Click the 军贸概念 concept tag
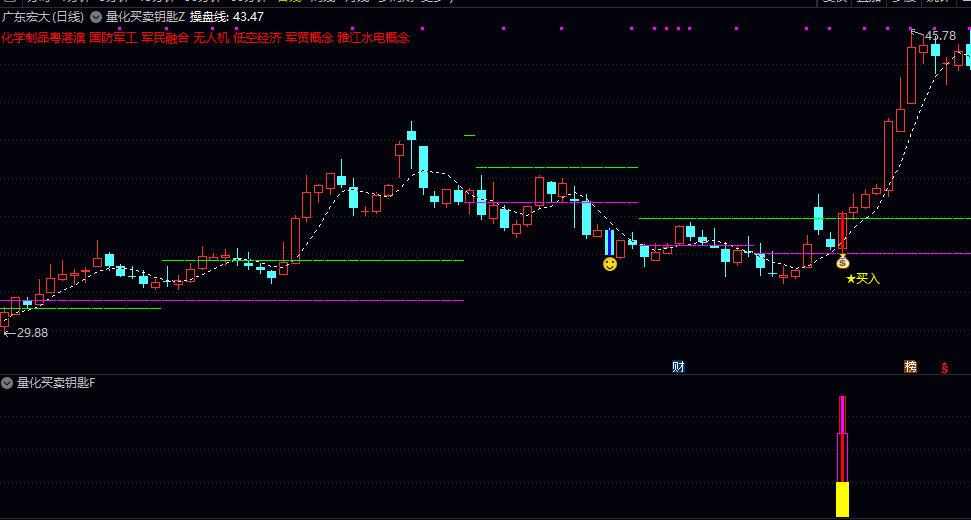Image resolution: width=971 pixels, height=520 pixels. [309, 38]
